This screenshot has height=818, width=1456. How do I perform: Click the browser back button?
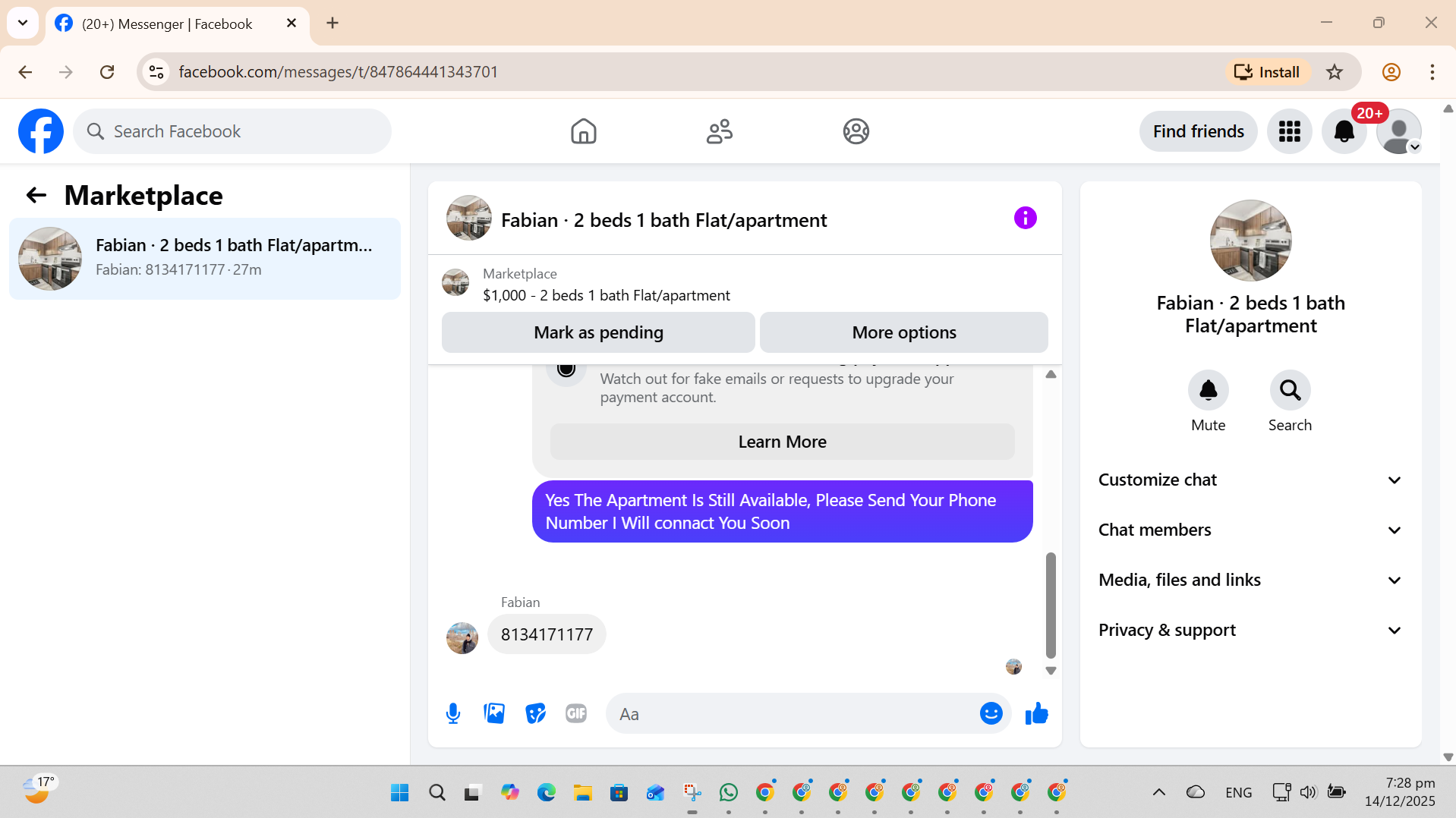click(25, 72)
